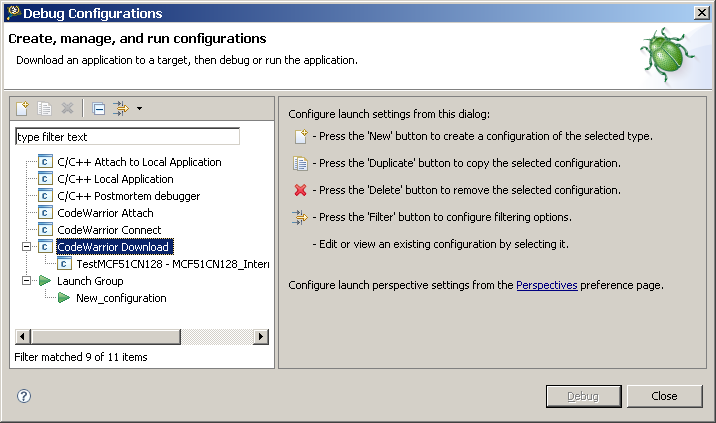Click the Debug Configurations title bar icon
The width and height of the screenshot is (716, 423).
click(x=14, y=12)
